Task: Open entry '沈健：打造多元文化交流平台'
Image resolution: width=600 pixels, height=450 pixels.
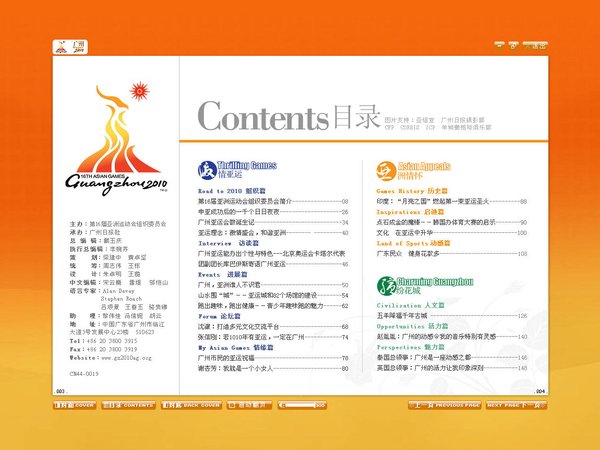Action: point(273,327)
